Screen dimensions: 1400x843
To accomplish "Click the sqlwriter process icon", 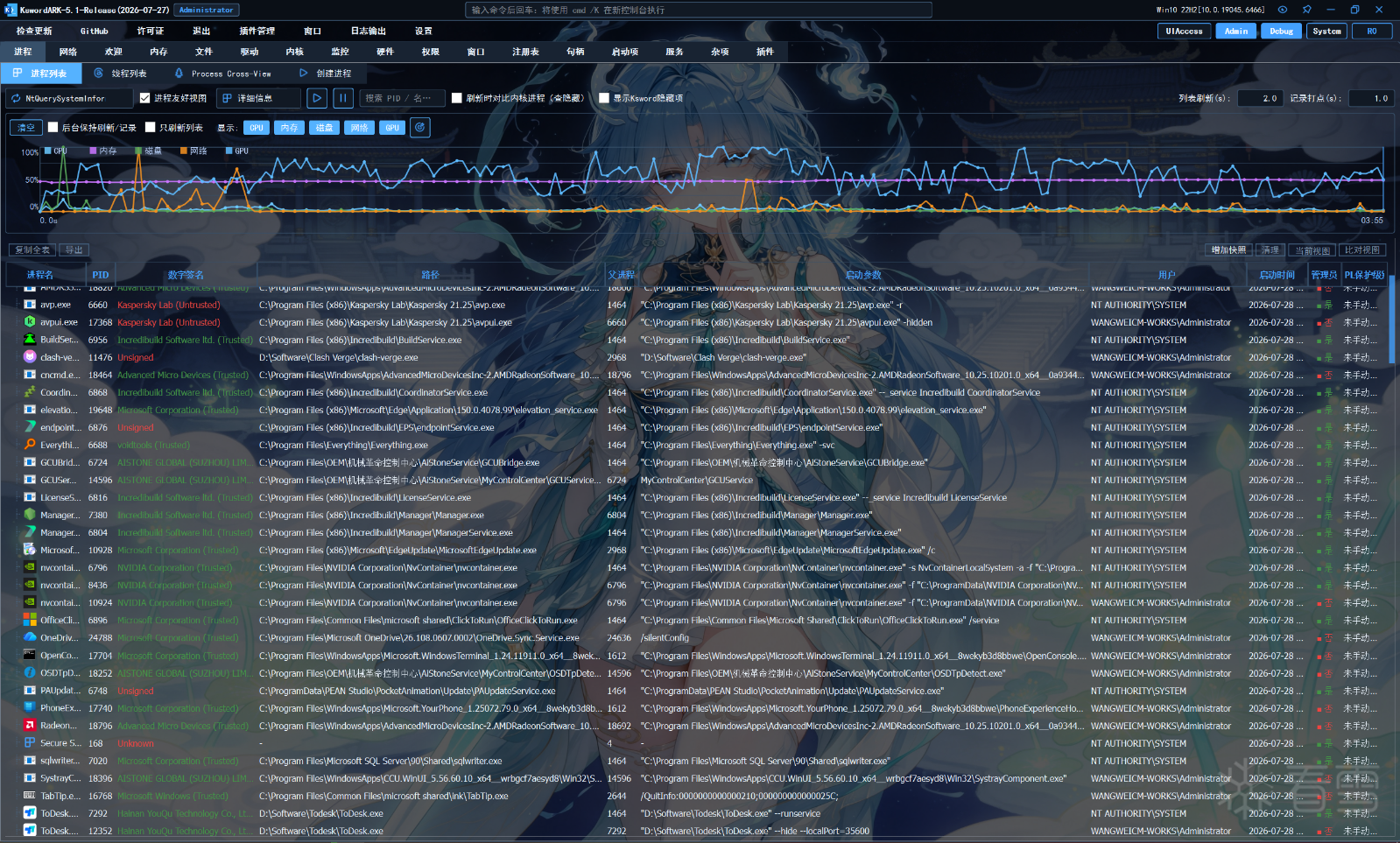I will 30,761.
